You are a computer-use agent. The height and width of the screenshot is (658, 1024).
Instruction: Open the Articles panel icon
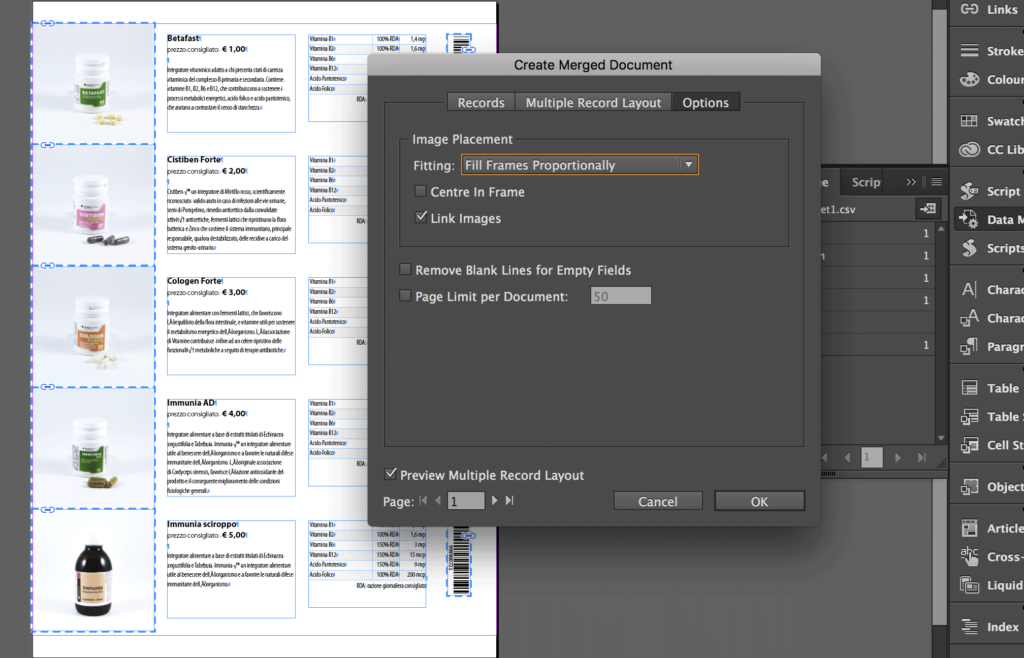coord(969,528)
